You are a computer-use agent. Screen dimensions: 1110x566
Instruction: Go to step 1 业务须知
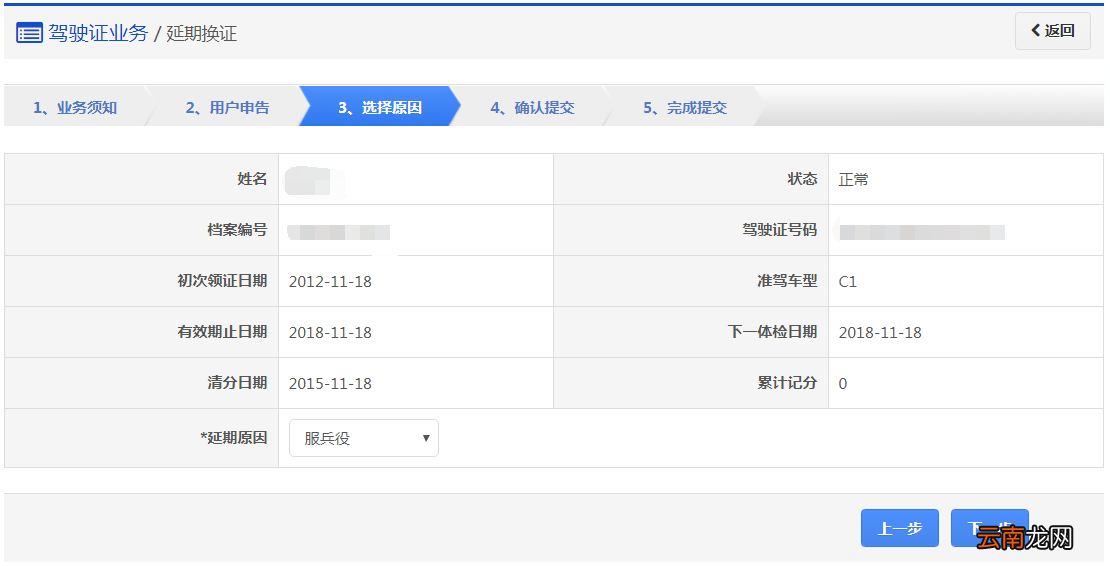click(x=75, y=108)
